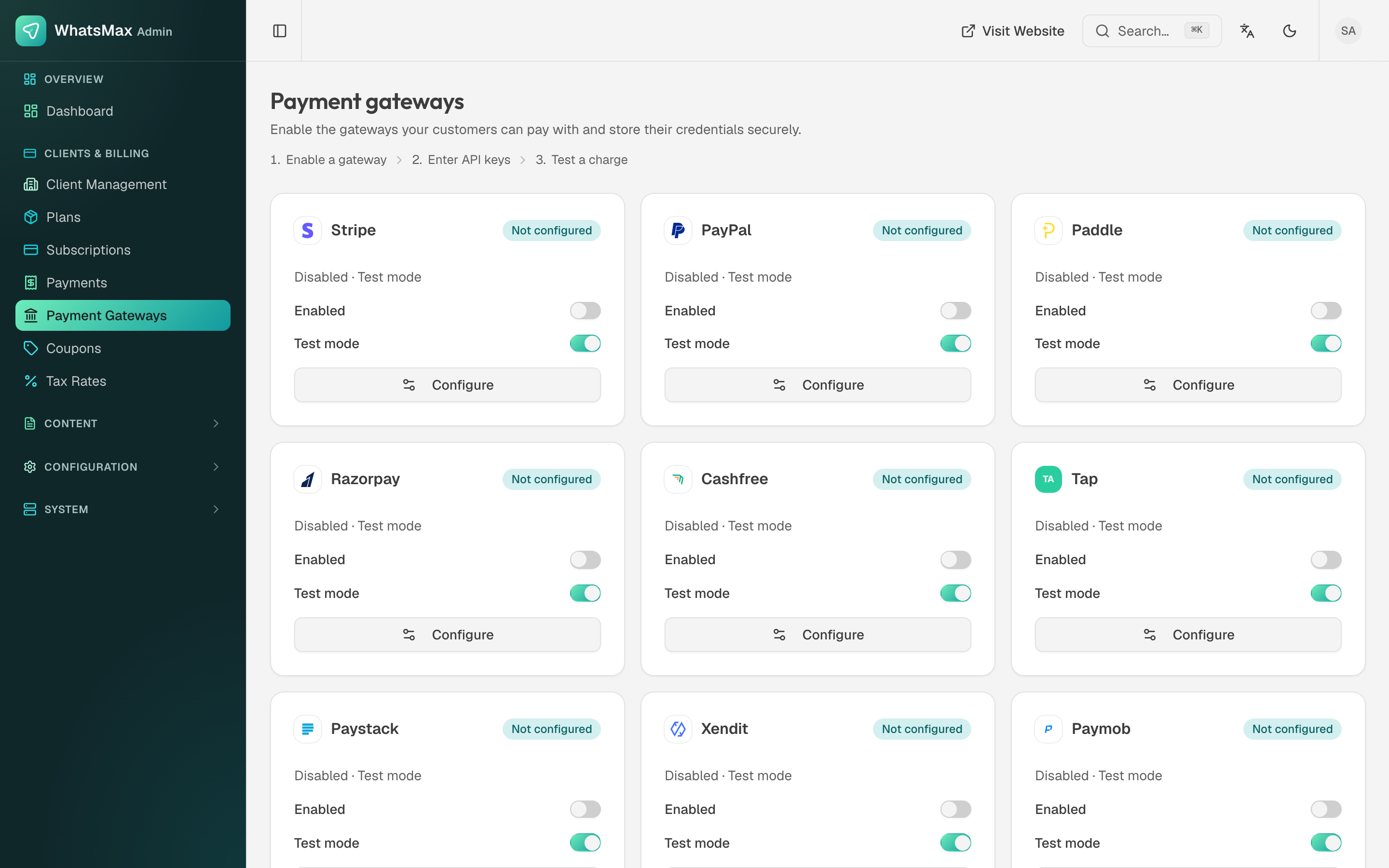Image resolution: width=1389 pixels, height=868 pixels.
Task: Turn off Tap test mode
Action: [x=1325, y=593]
